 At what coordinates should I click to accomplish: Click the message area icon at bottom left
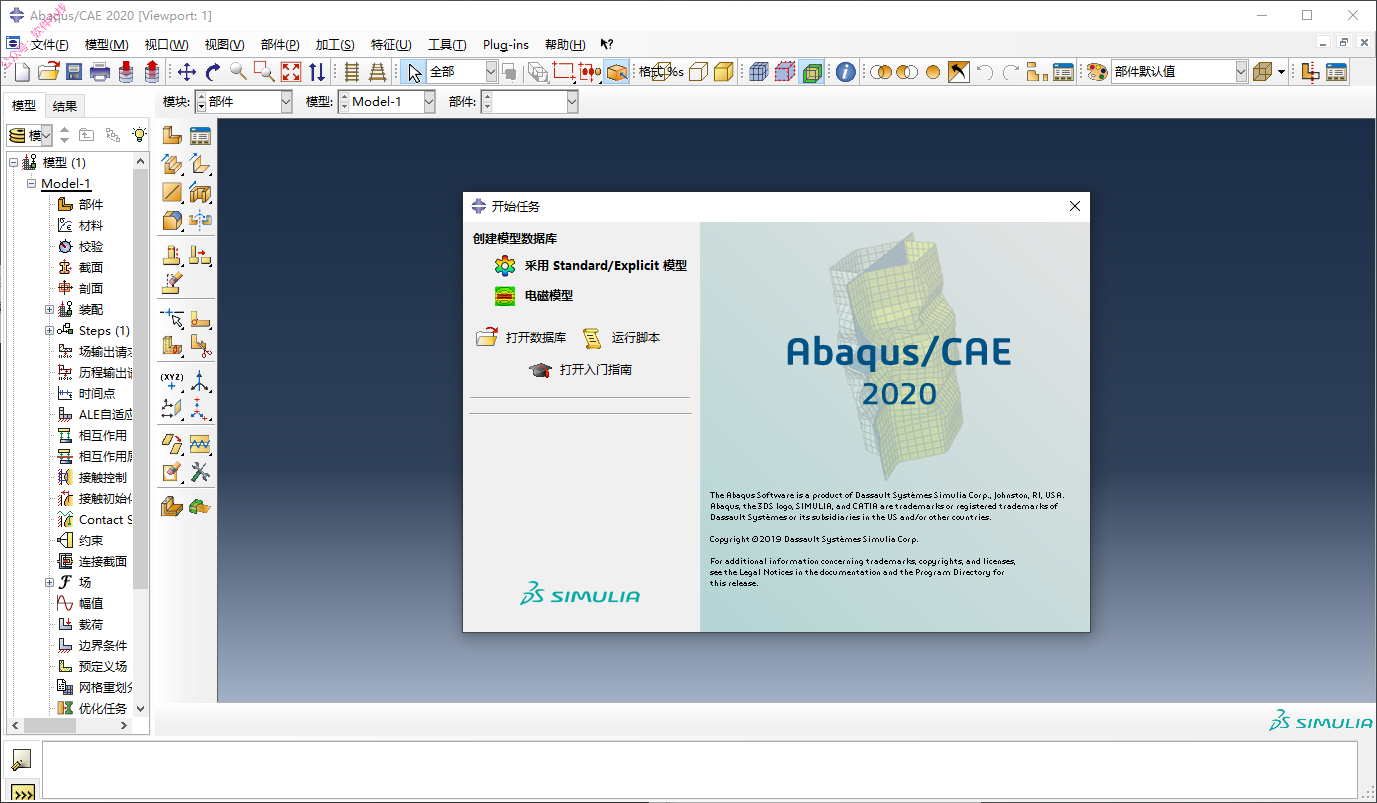tap(21, 760)
